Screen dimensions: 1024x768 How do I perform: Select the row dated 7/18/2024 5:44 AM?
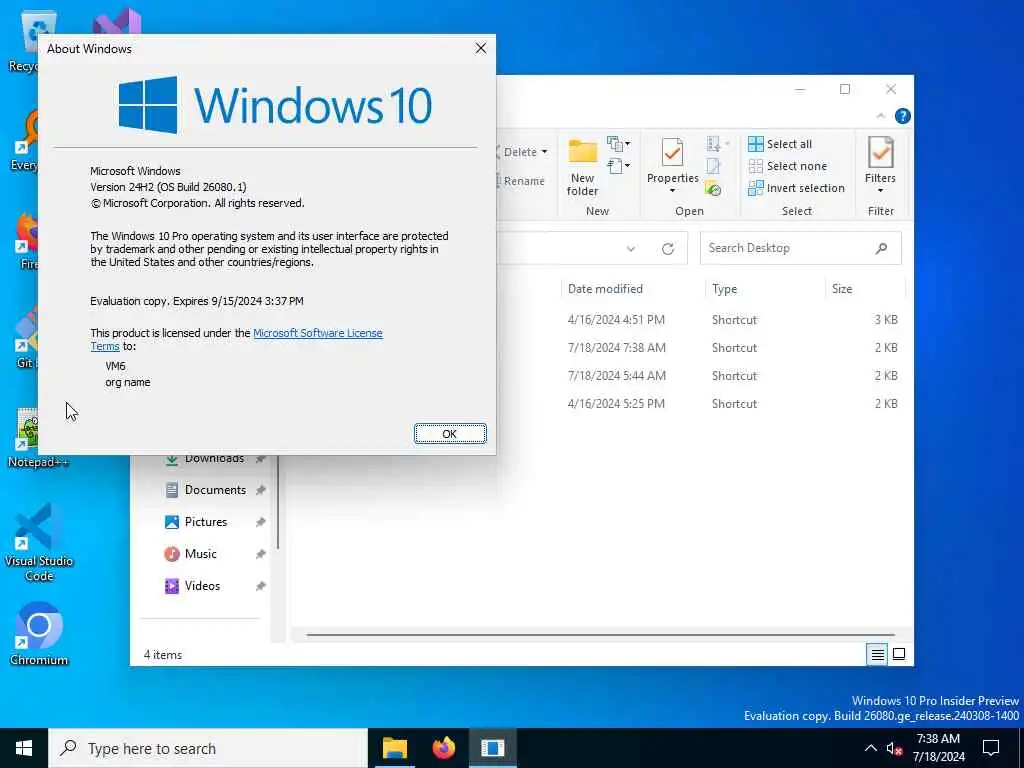(x=700, y=376)
